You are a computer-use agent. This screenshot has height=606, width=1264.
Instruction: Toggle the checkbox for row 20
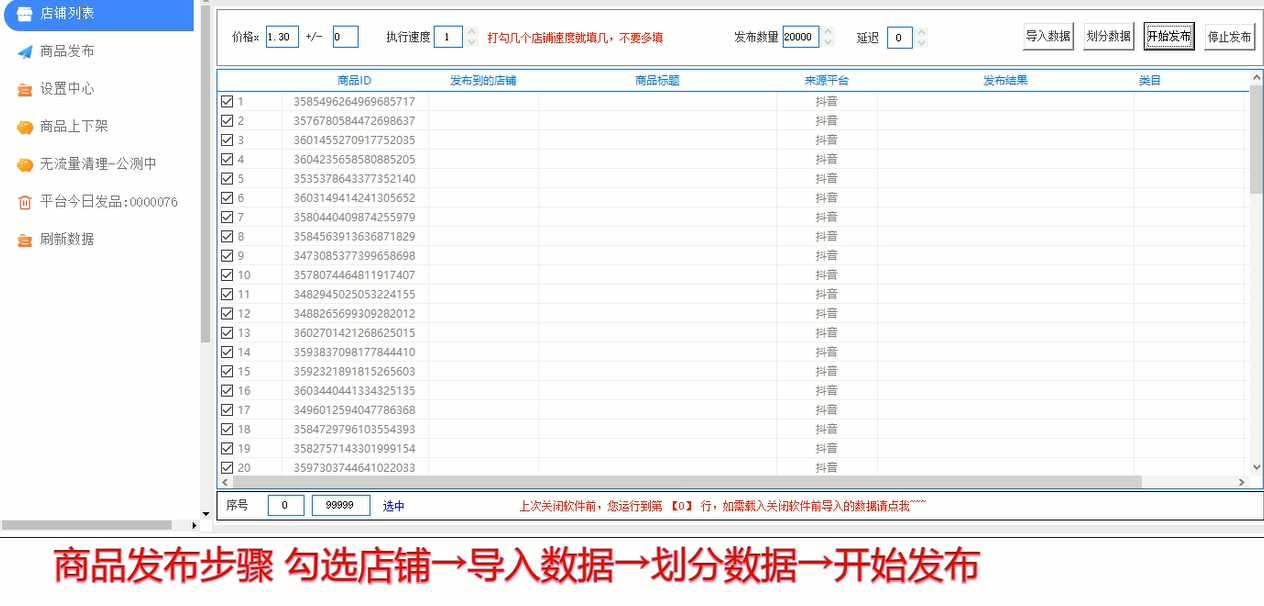coord(227,468)
